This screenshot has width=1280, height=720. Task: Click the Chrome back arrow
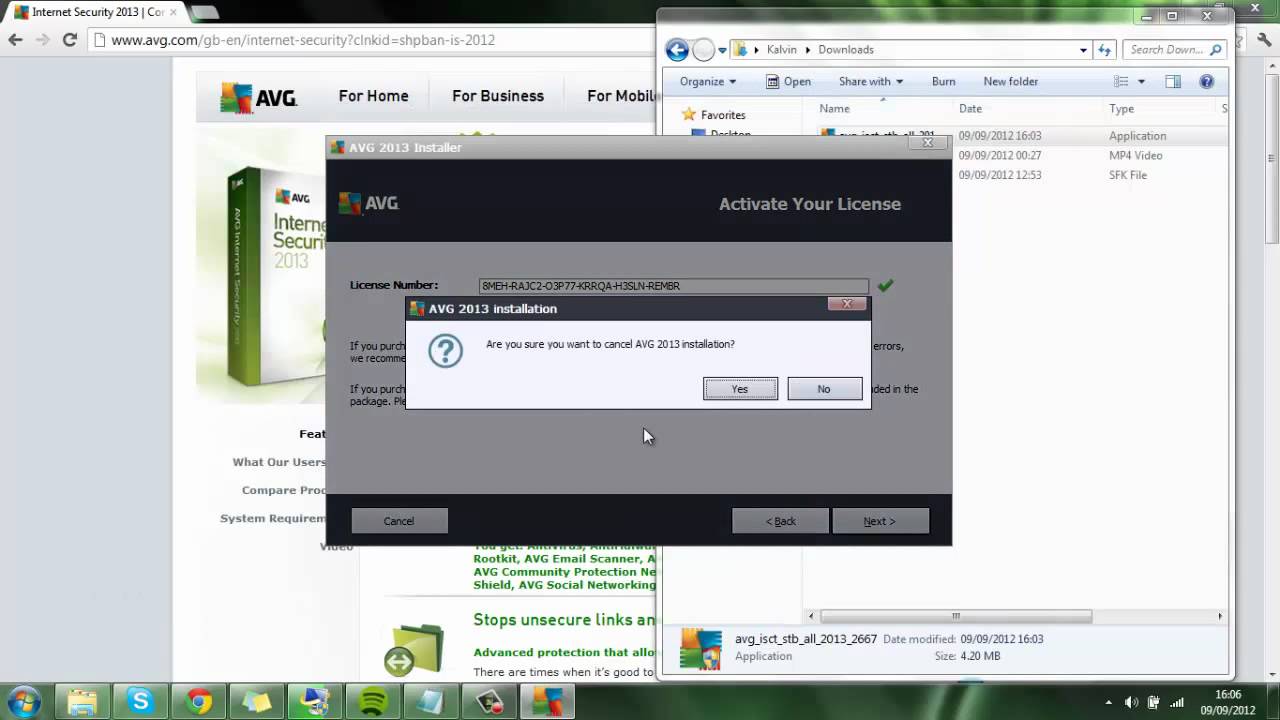15,40
